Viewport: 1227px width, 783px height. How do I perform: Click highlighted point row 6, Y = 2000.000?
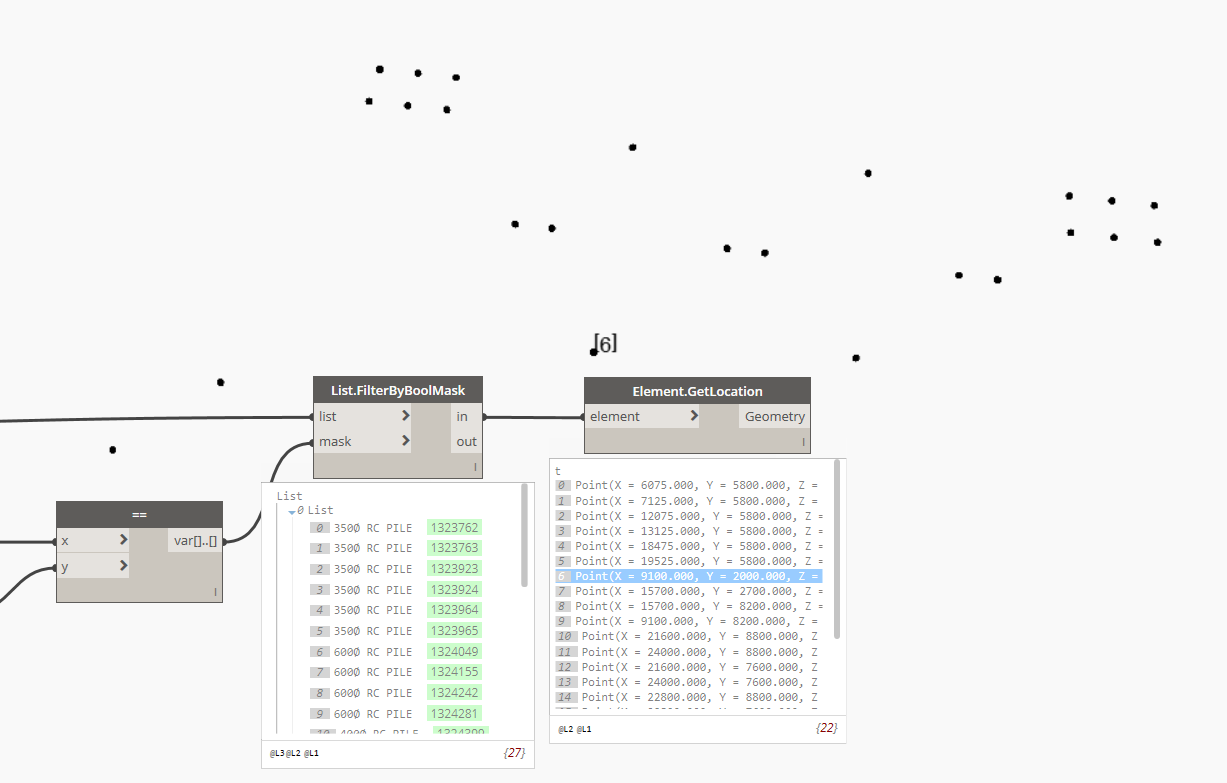[x=689, y=576]
